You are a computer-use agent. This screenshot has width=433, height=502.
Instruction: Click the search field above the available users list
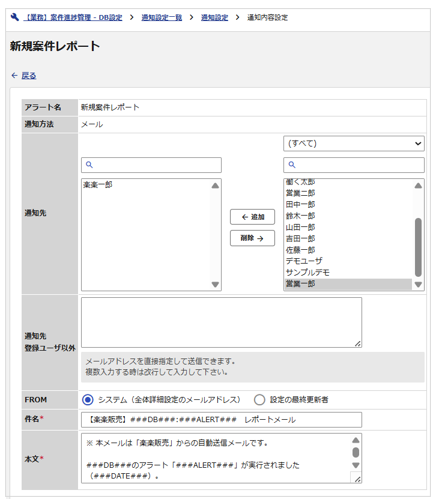(354, 165)
